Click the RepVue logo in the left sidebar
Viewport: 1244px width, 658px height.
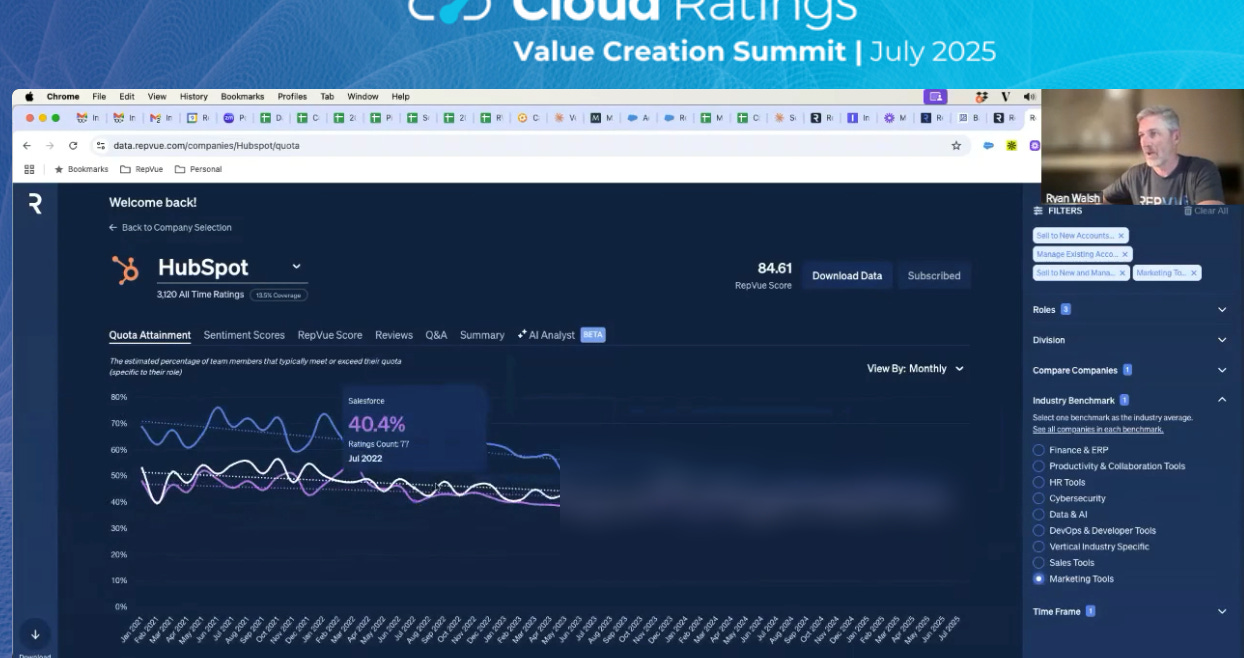pyautogui.click(x=35, y=204)
